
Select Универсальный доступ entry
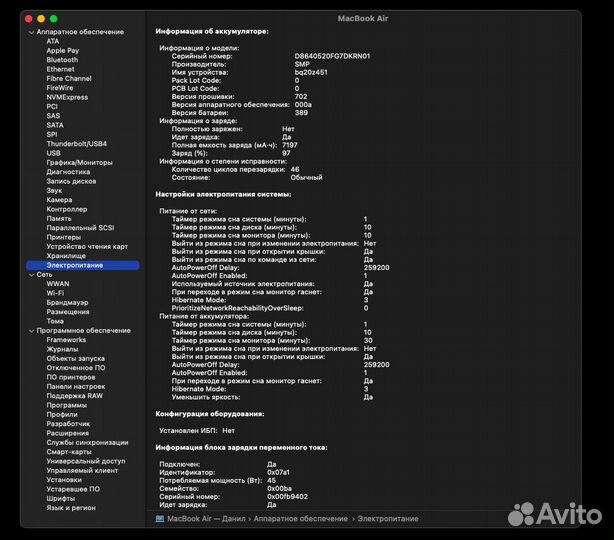click(x=86, y=461)
